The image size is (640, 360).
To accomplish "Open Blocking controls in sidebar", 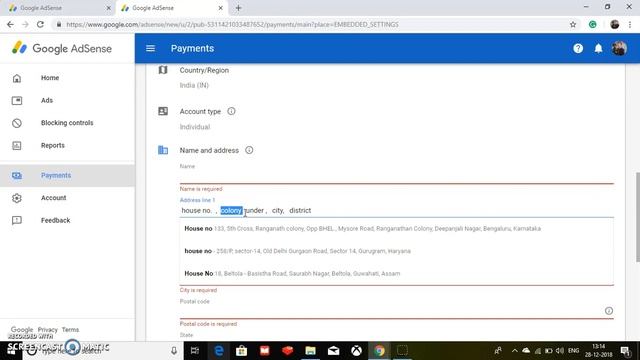I will [x=67, y=123].
